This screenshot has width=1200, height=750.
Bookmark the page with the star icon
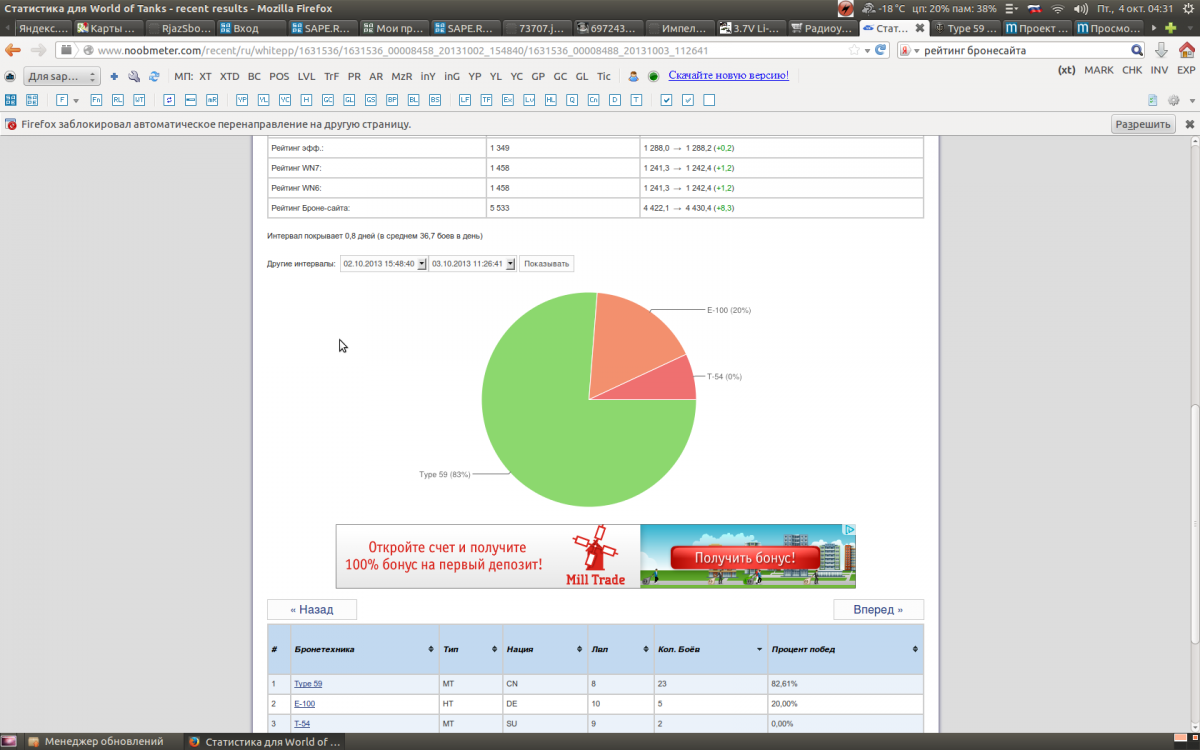coord(853,50)
